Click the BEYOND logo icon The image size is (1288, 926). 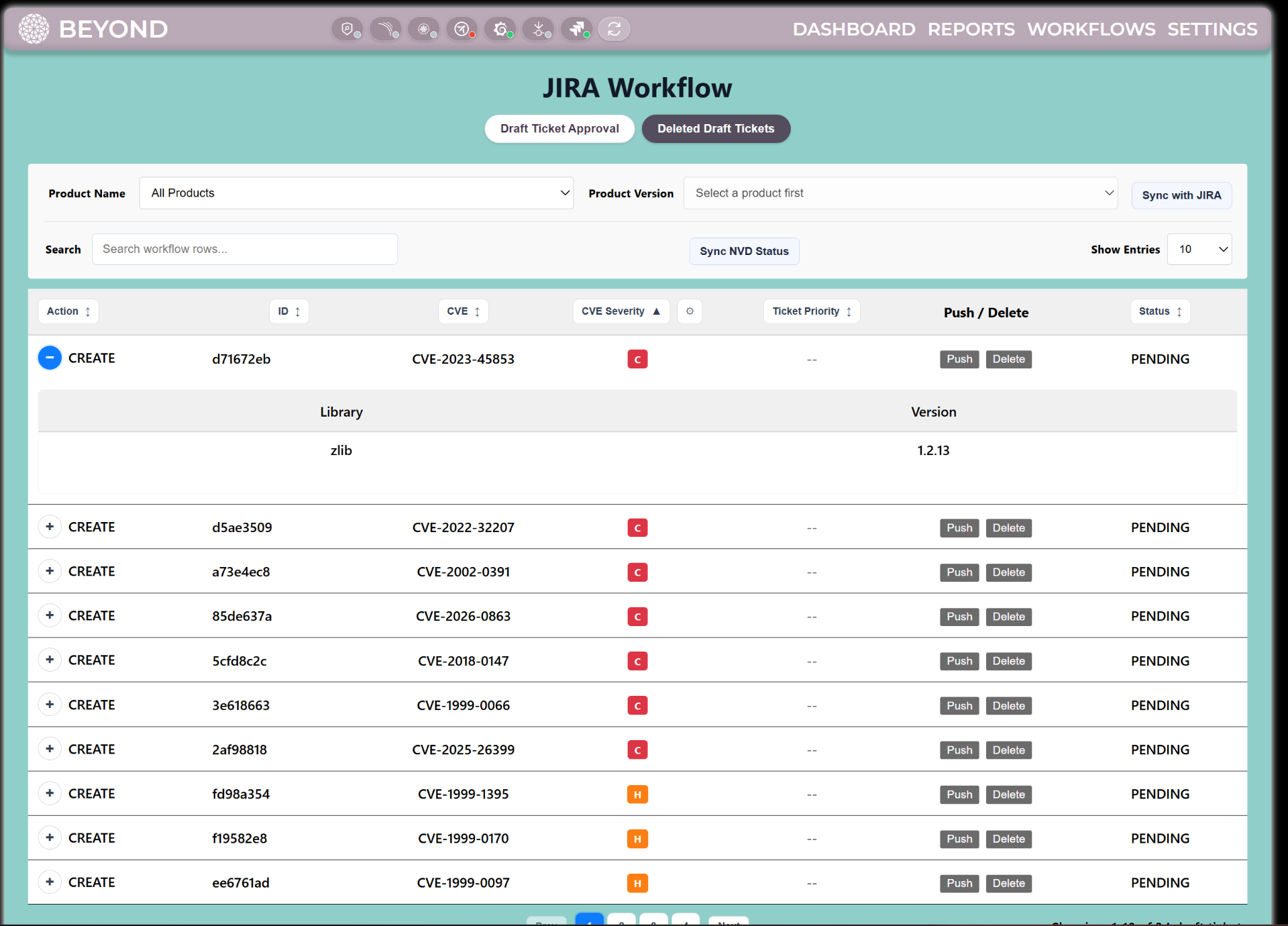click(34, 29)
